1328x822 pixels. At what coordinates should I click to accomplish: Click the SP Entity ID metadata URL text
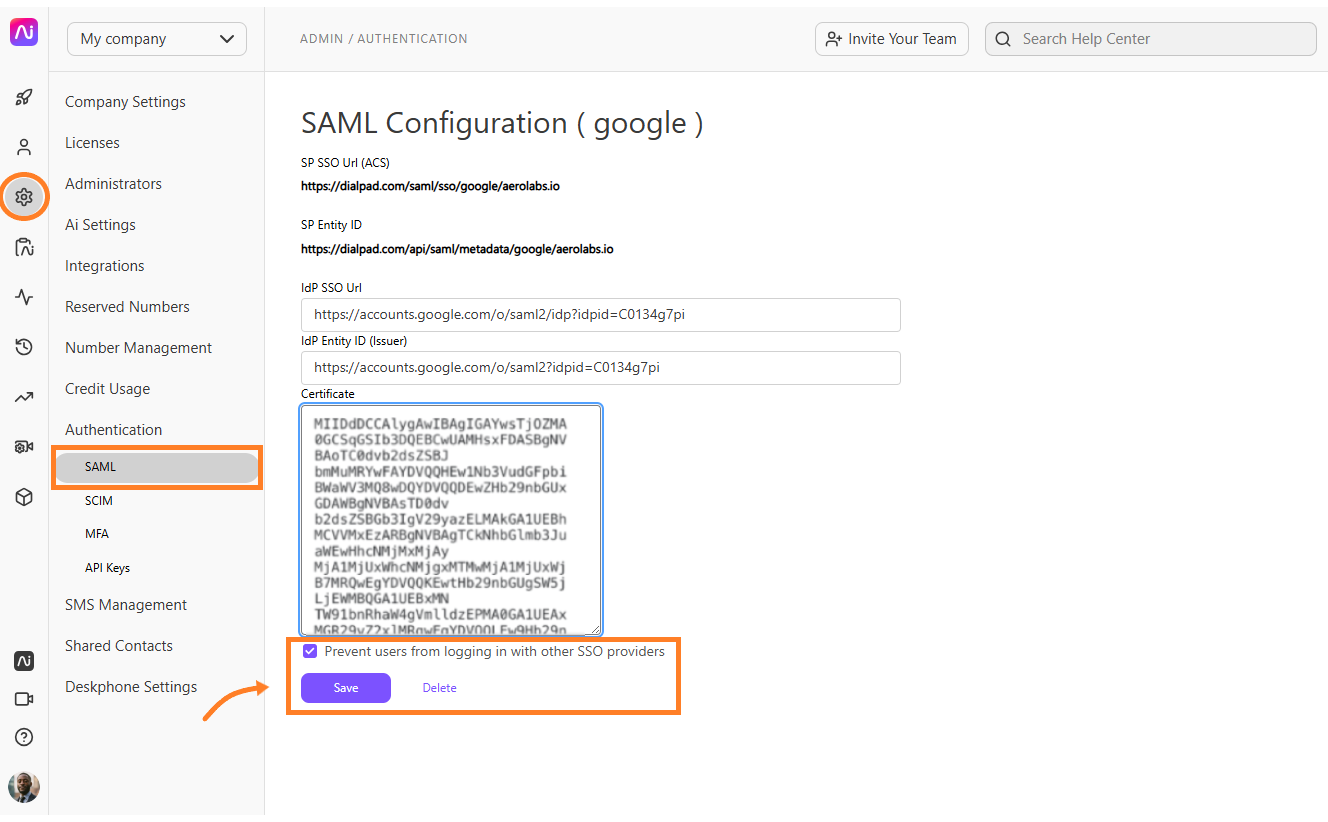click(457, 249)
